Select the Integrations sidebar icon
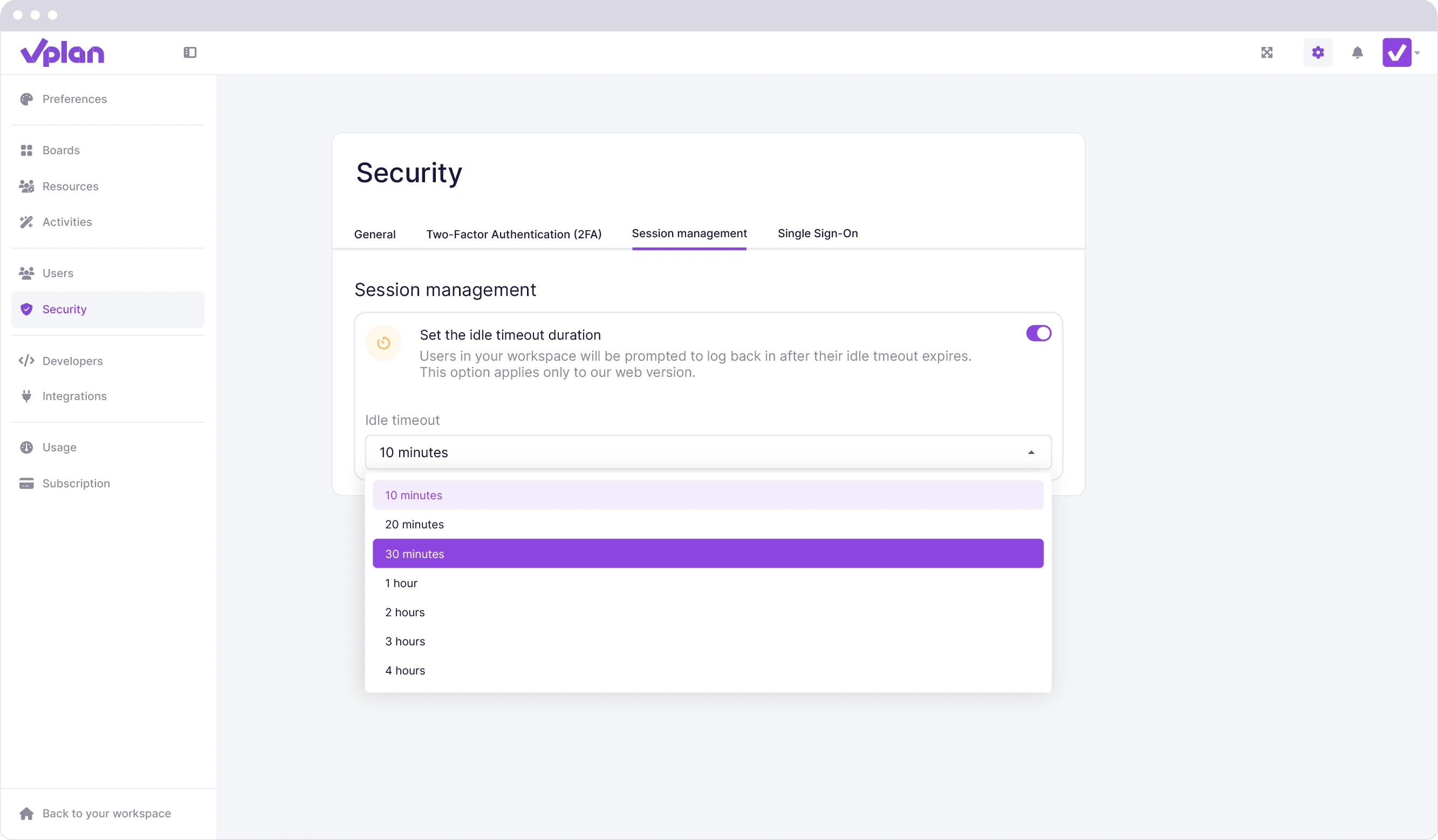This screenshot has width=1438, height=840. point(26,396)
